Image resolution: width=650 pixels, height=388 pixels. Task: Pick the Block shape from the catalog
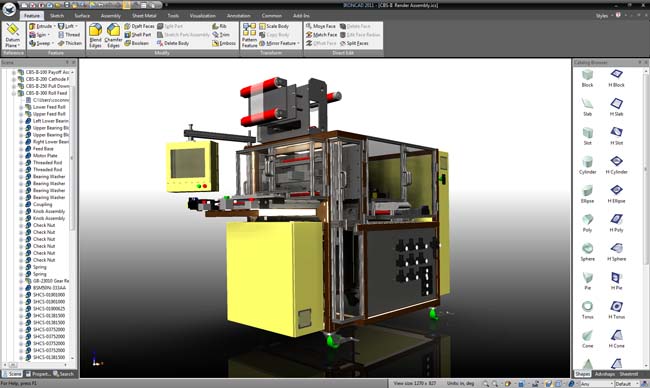(587, 78)
